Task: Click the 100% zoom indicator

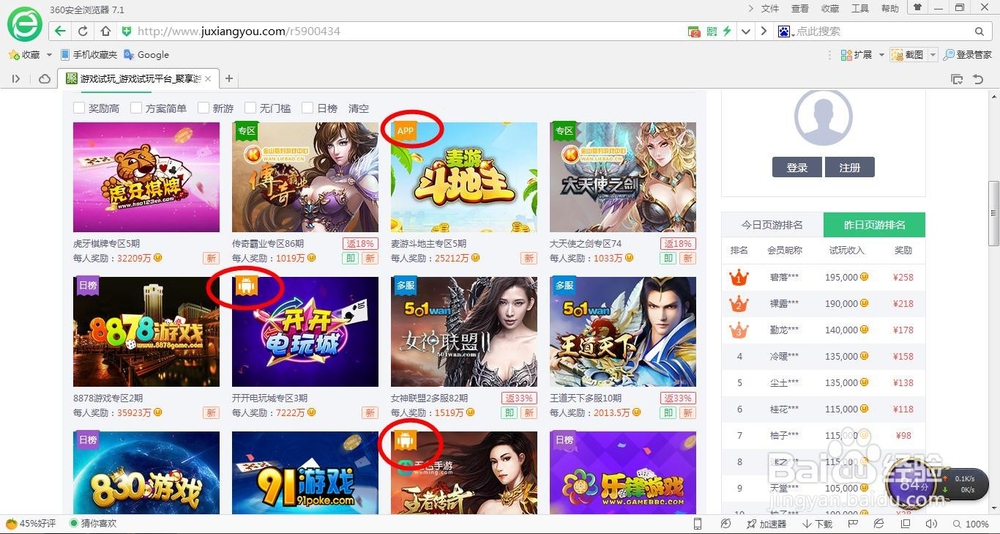Action: pos(971,524)
